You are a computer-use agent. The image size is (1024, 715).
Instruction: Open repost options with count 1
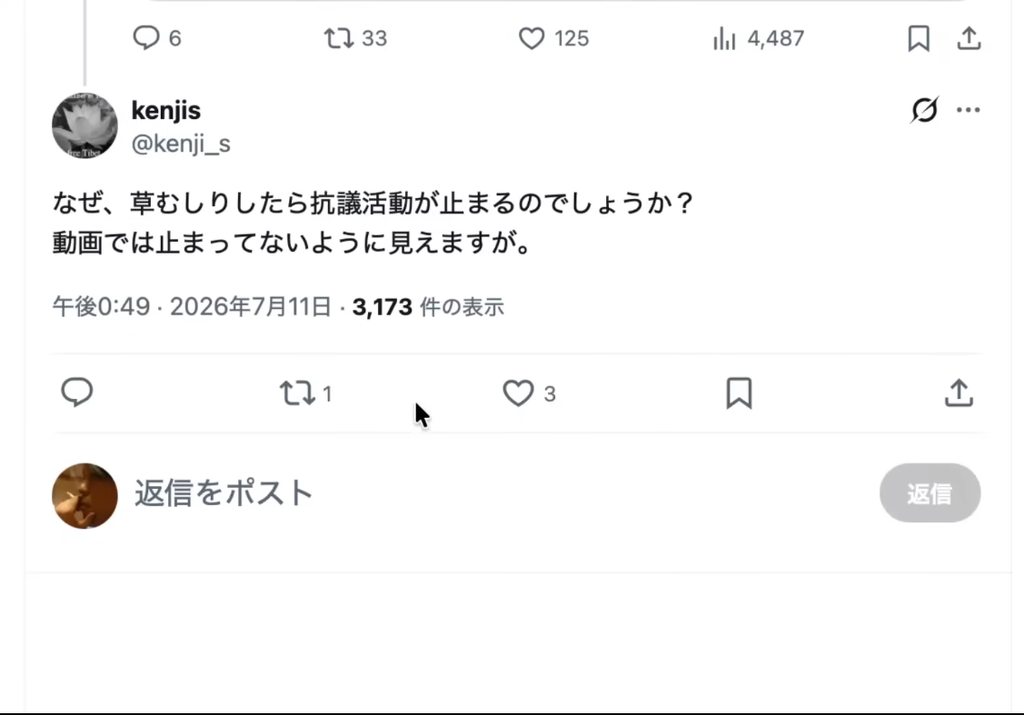pyautogui.click(x=306, y=393)
